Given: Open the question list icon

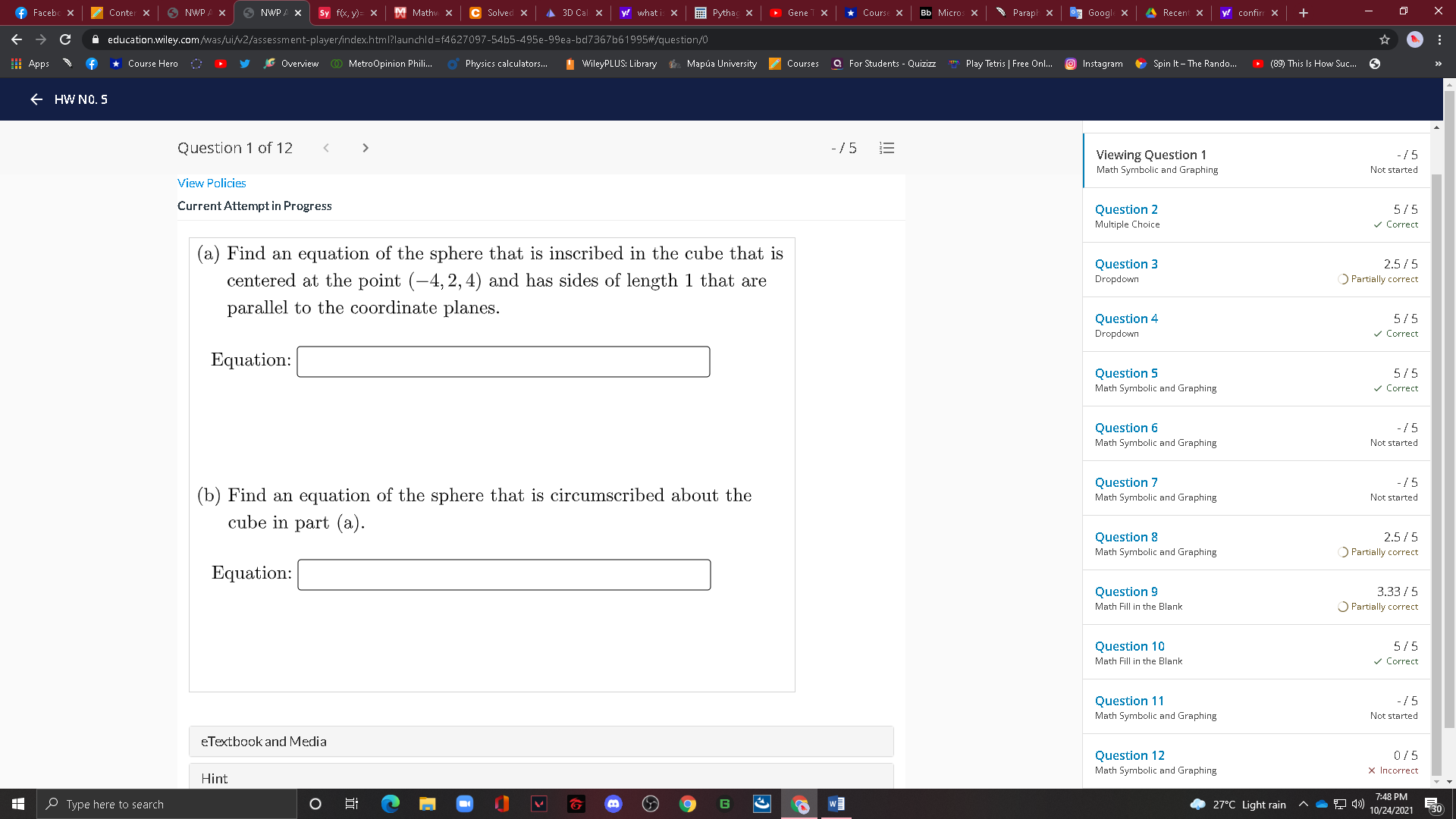Looking at the screenshot, I should [886, 148].
